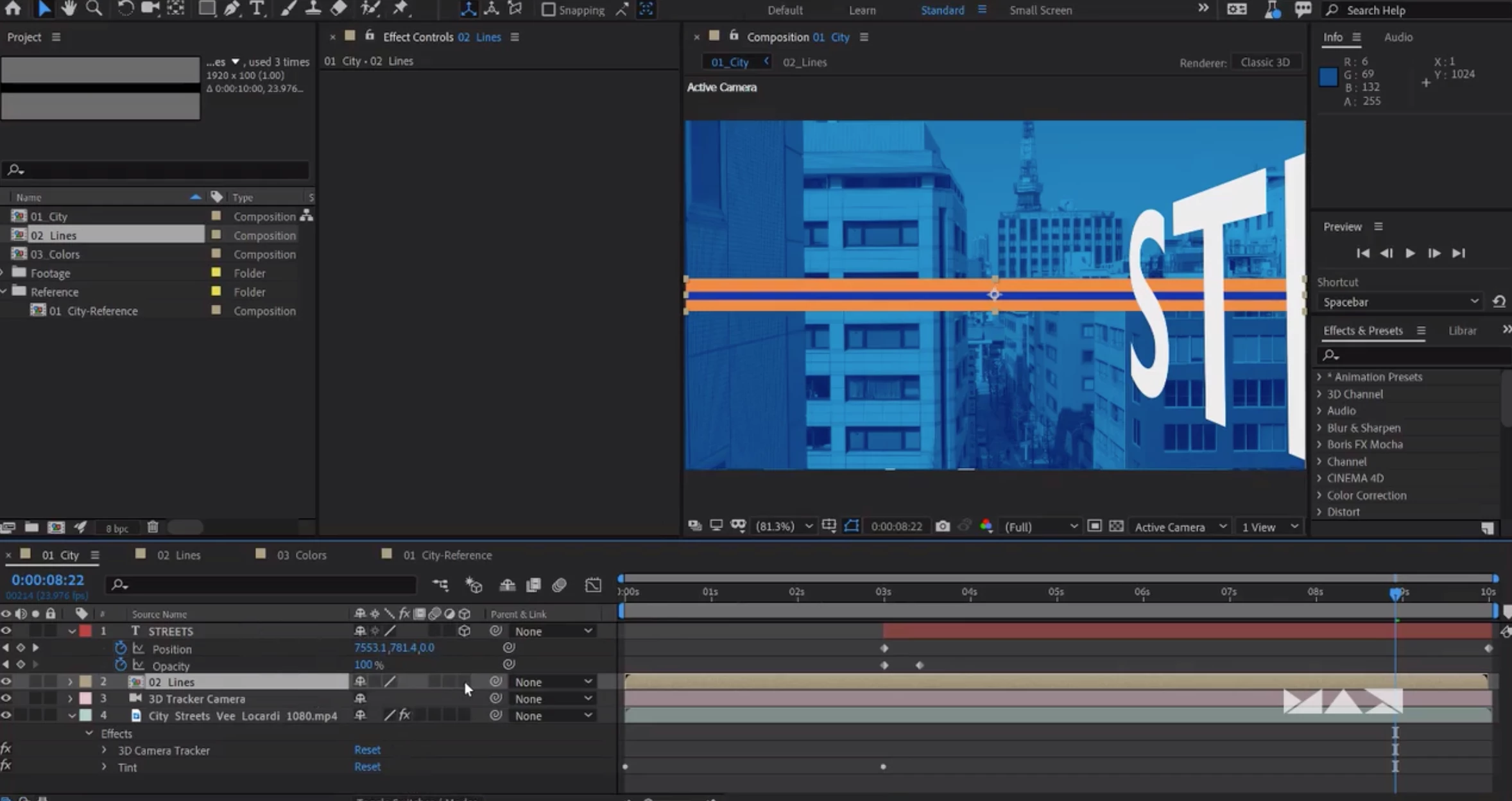Enable the Snapping checkbox
Viewport: 1512px width, 801px height.
click(x=549, y=10)
